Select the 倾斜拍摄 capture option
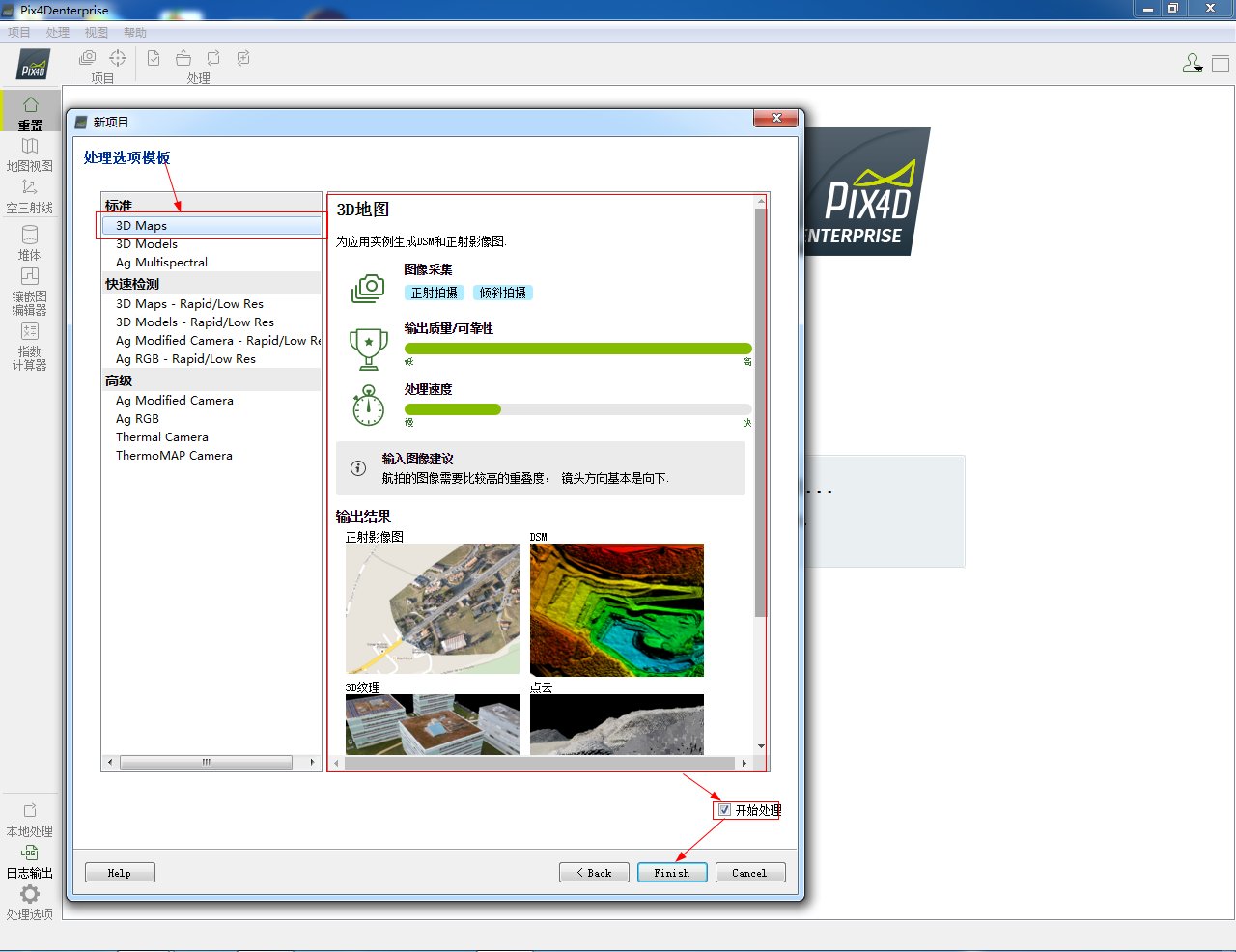The image size is (1236, 952). 501,292
